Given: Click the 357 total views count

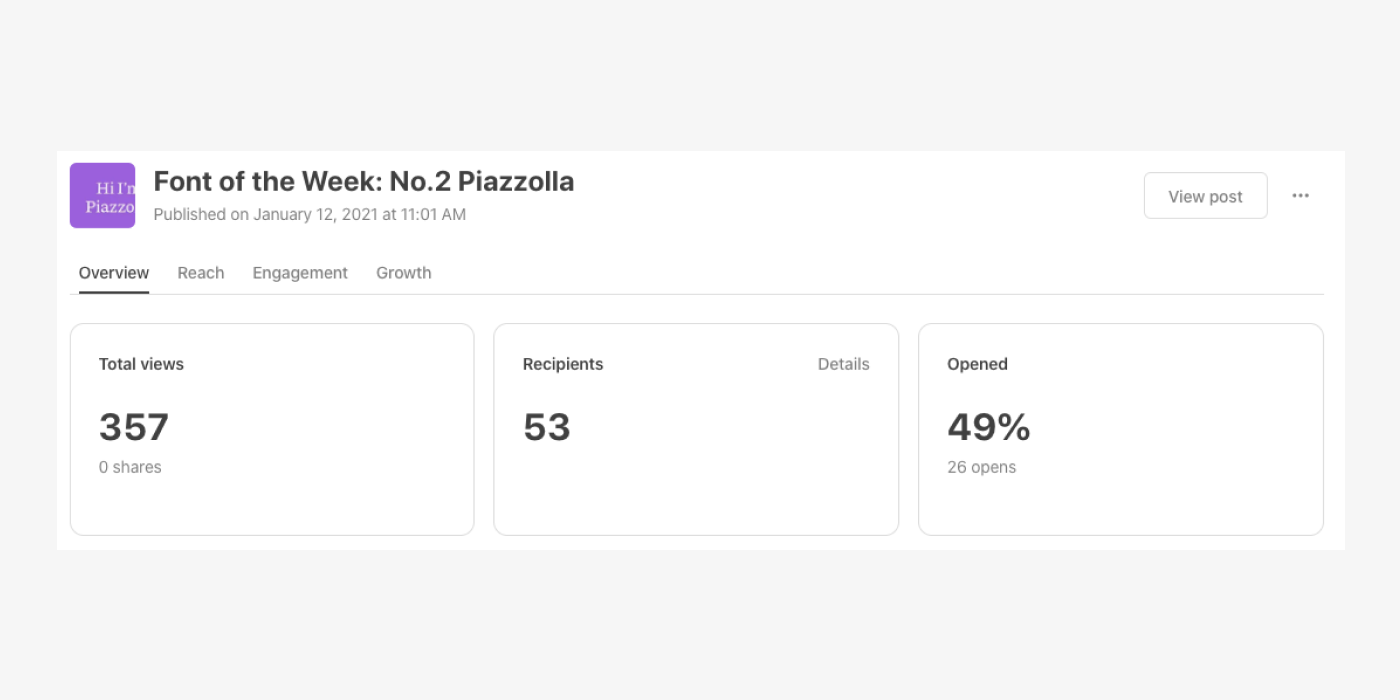Looking at the screenshot, I should click(x=133, y=427).
